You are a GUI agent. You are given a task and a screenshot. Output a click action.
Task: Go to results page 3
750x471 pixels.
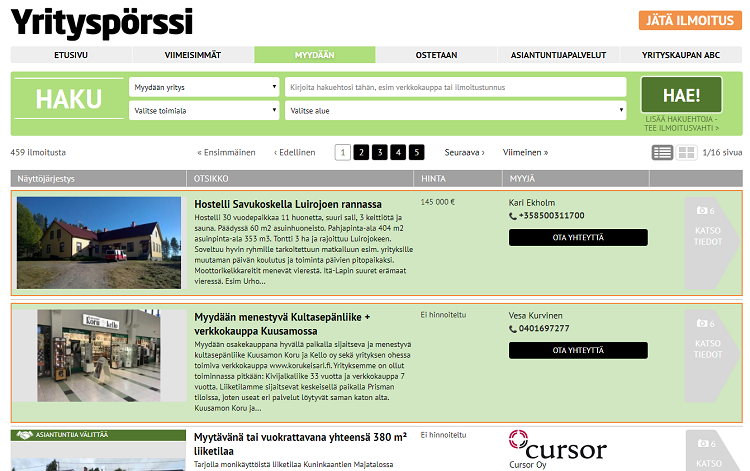point(379,152)
